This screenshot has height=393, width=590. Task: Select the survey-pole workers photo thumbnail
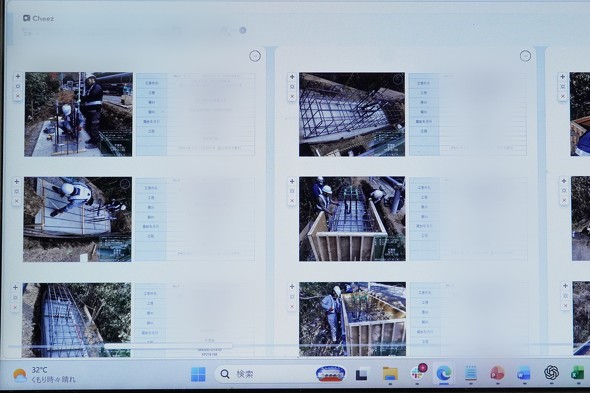[78, 114]
